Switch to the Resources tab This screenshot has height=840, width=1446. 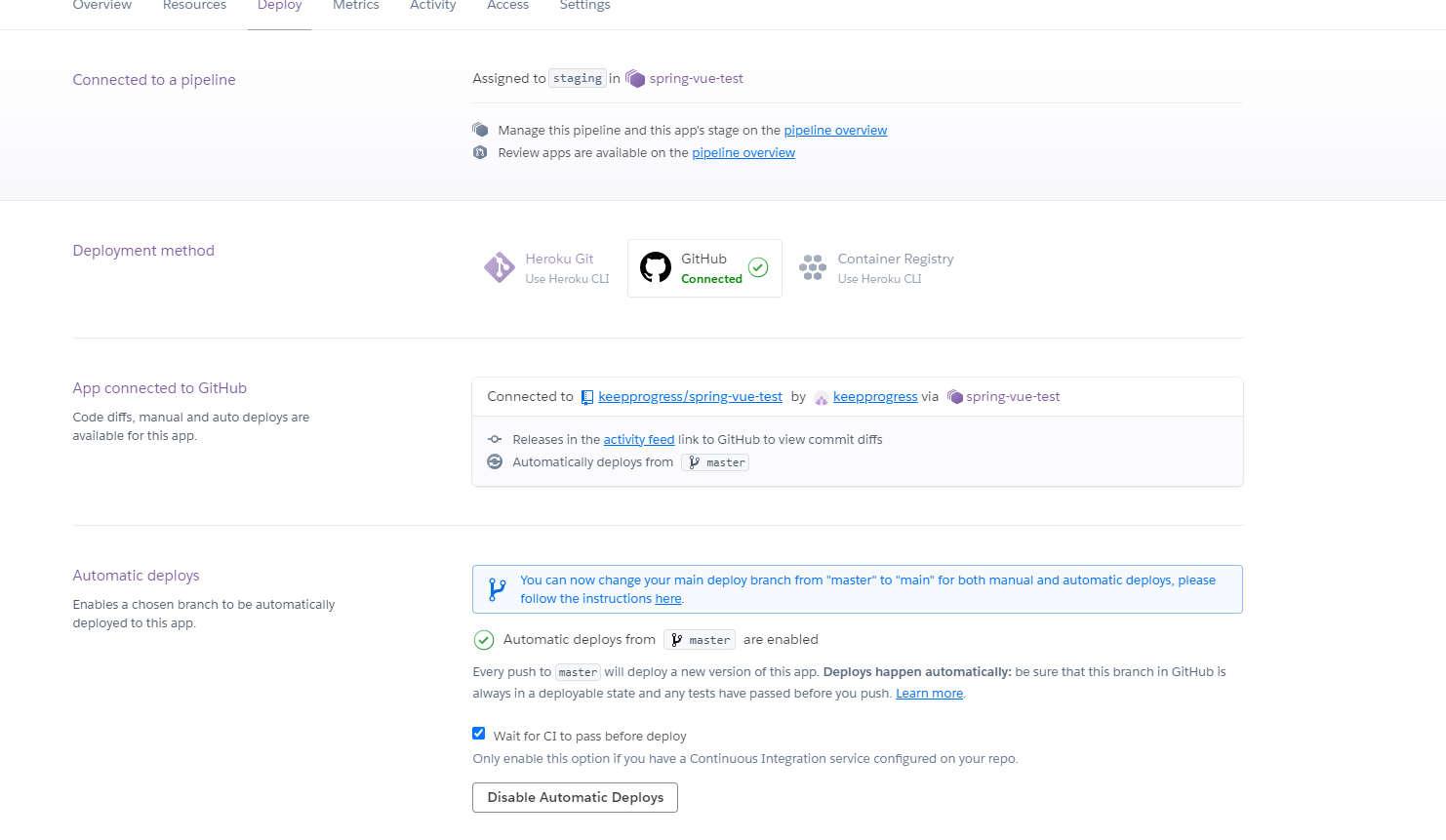click(x=194, y=6)
